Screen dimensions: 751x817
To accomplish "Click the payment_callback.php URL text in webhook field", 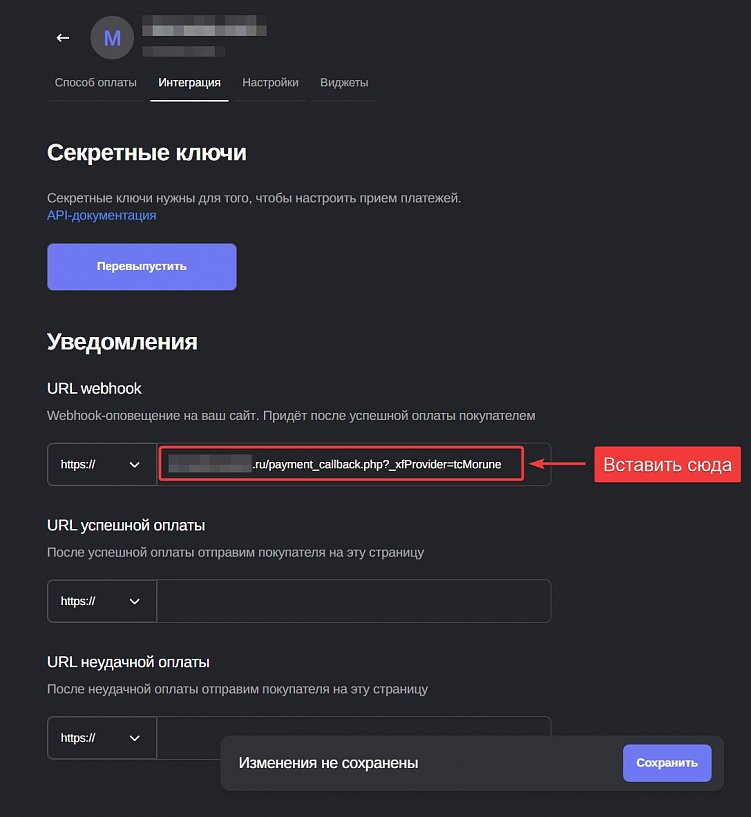I will (340, 463).
